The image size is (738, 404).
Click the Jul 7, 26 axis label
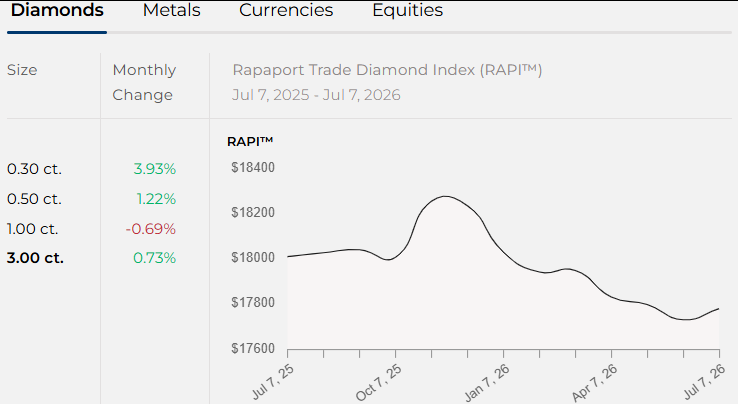coord(705,381)
